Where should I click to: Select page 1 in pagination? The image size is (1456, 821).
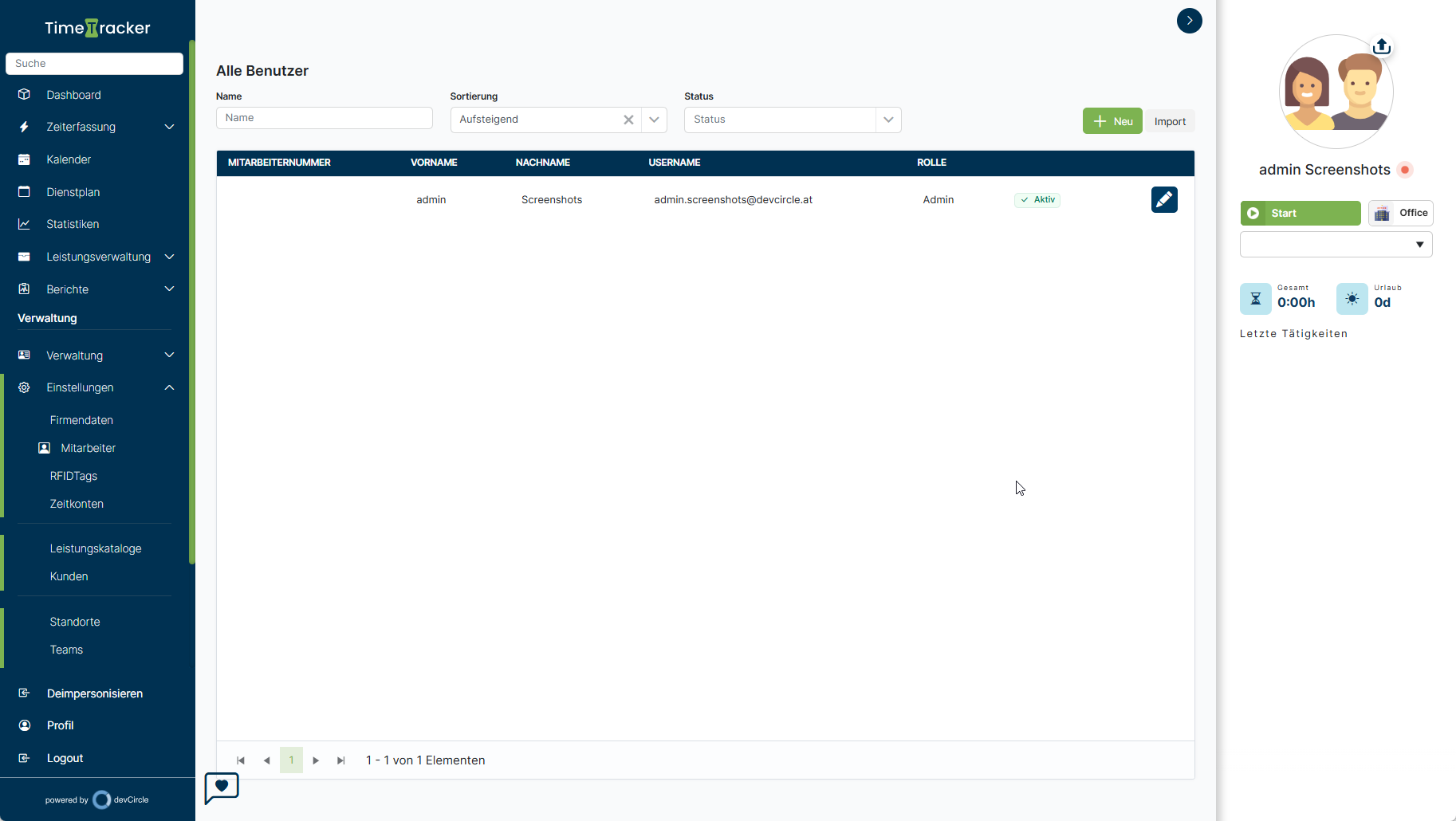click(x=291, y=760)
